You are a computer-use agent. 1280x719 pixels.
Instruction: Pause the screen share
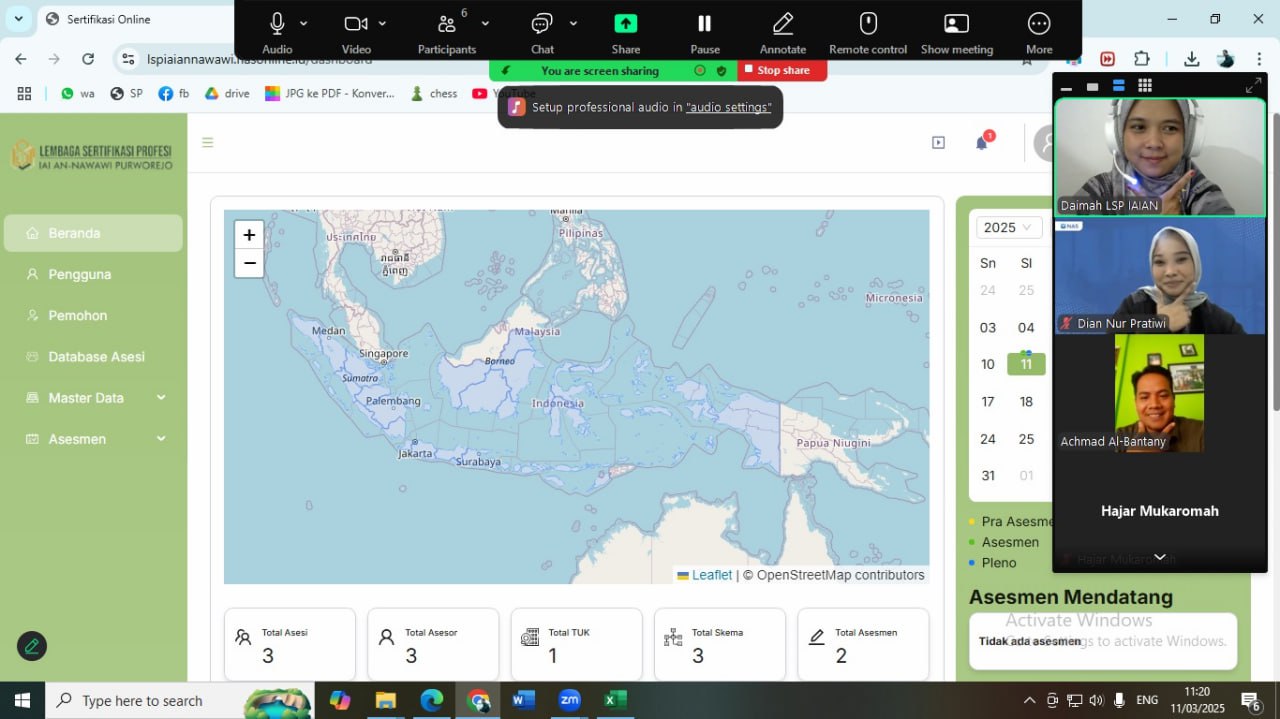pyautogui.click(x=704, y=24)
